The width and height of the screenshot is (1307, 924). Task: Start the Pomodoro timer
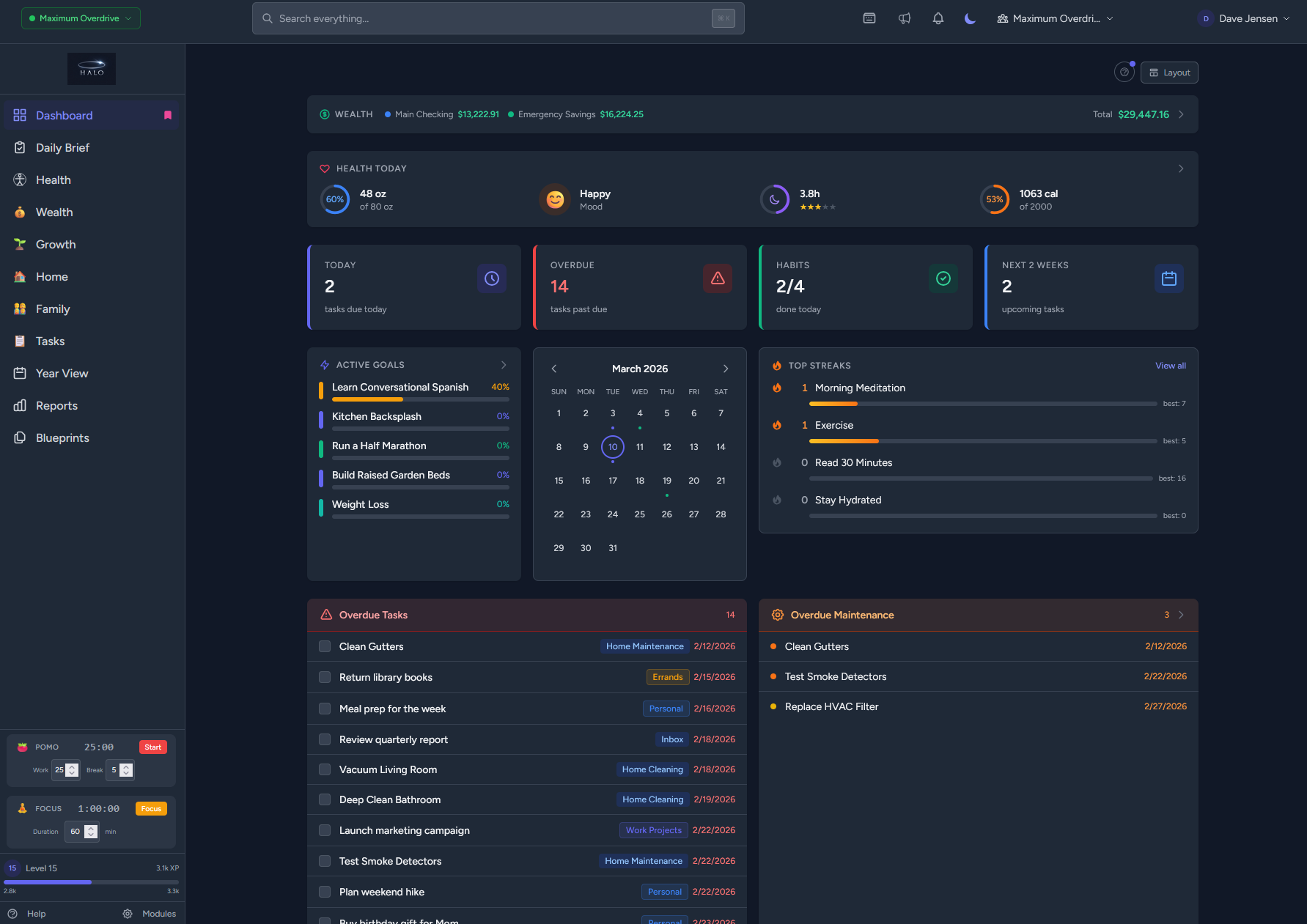[152, 747]
